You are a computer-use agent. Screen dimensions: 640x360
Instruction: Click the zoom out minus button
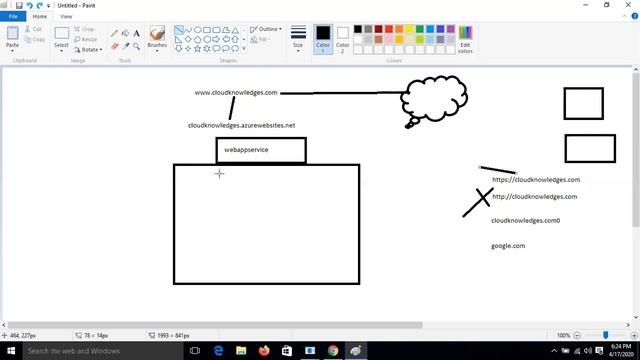(x=577, y=335)
